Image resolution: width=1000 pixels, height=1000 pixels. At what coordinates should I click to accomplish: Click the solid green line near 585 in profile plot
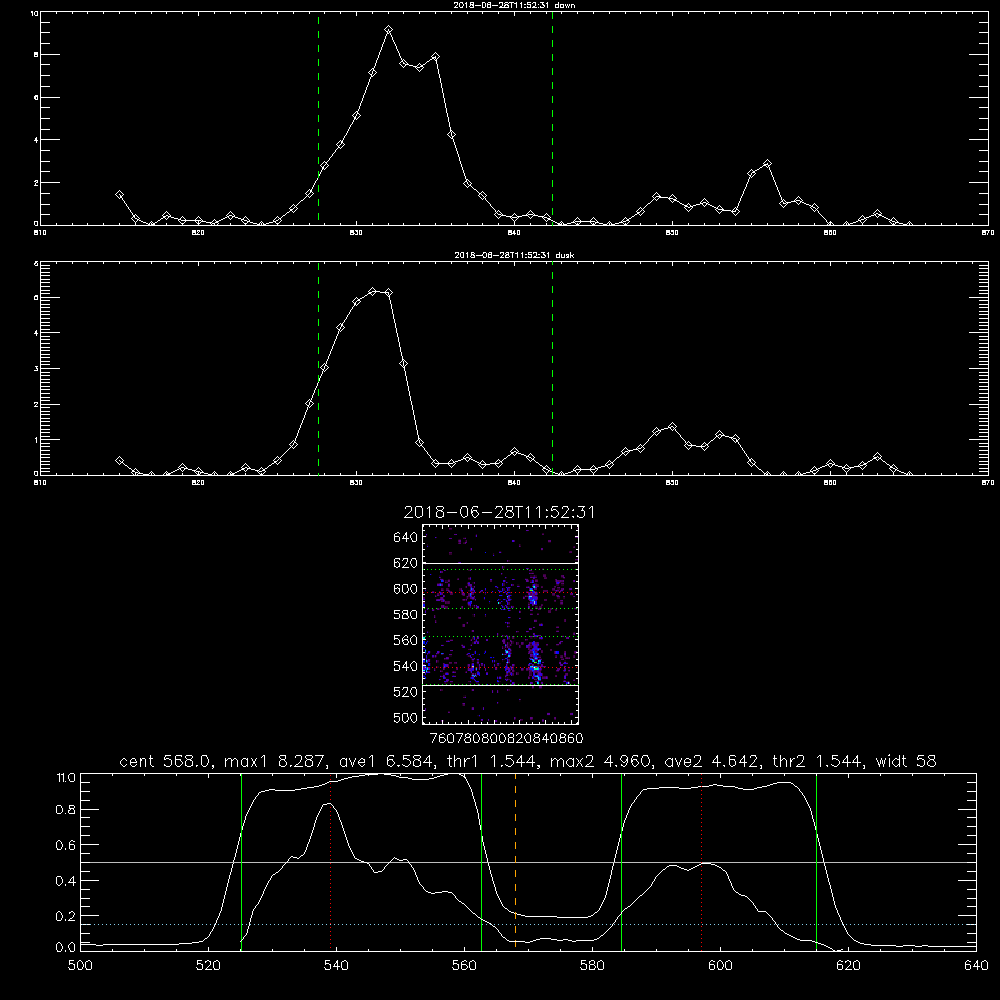(621, 862)
